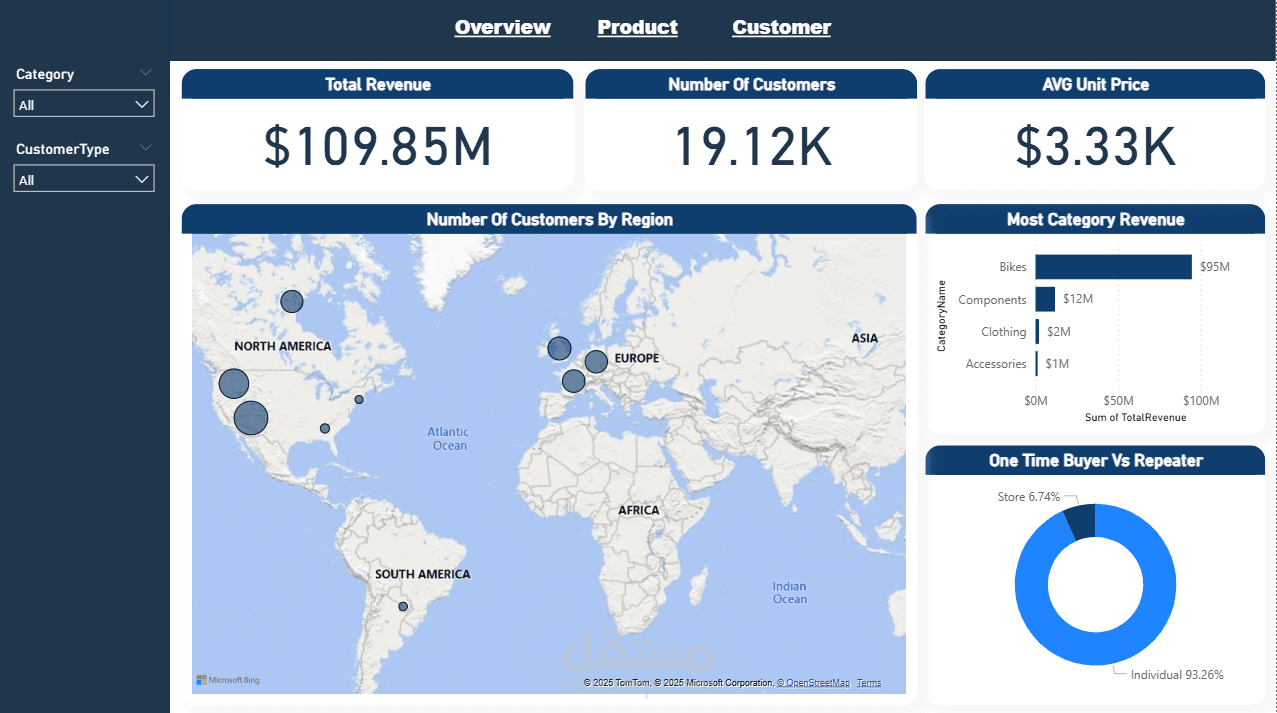Click the ASIA map label
The width and height of the screenshot is (1277, 713).
pyautogui.click(x=865, y=338)
